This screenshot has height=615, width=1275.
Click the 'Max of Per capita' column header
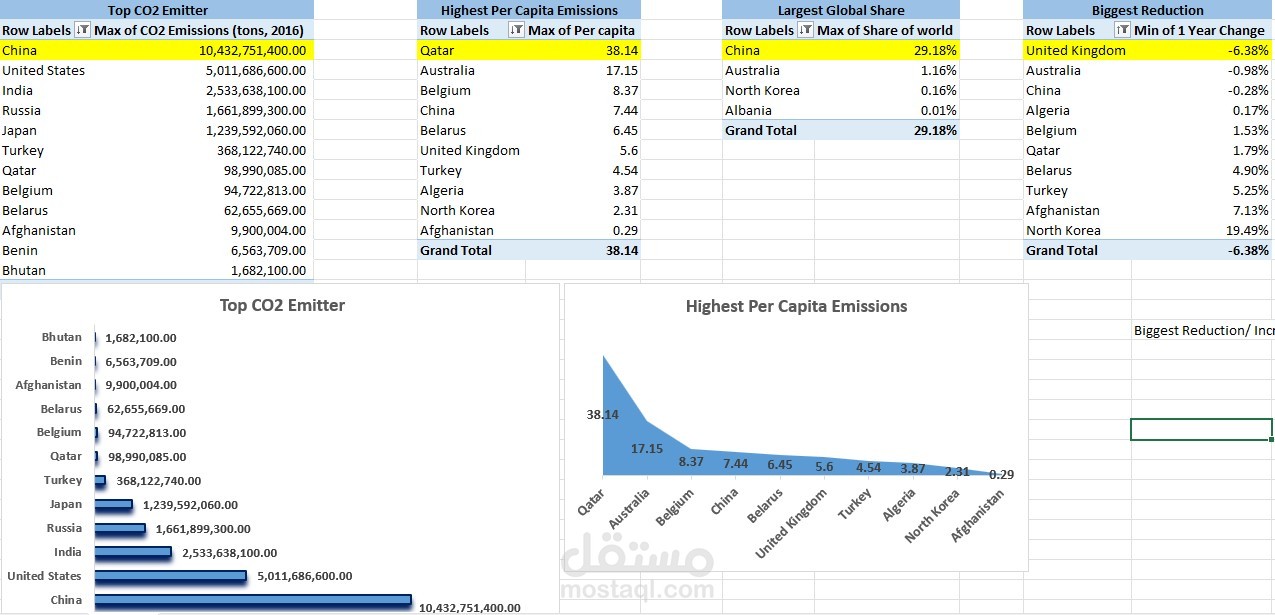583,30
